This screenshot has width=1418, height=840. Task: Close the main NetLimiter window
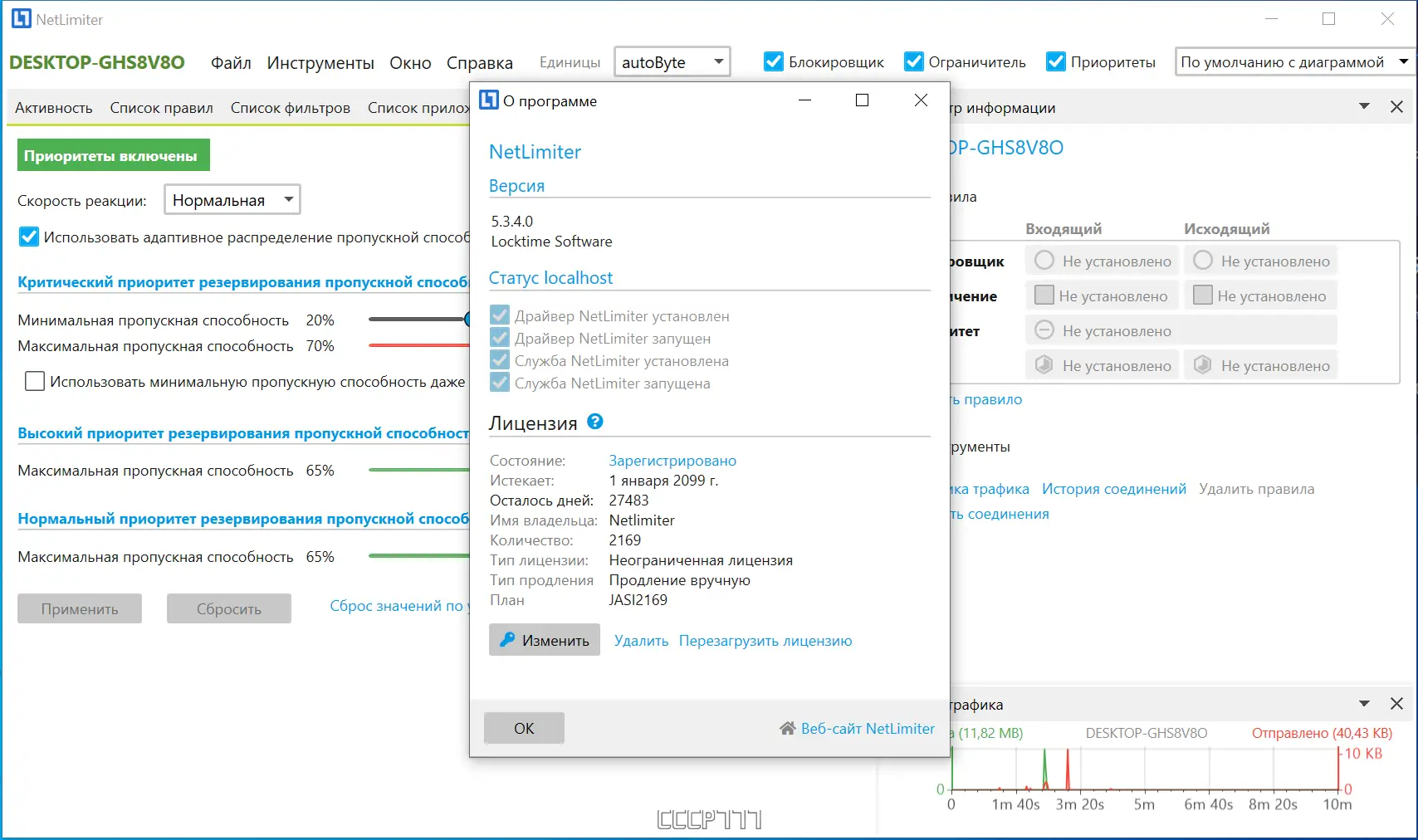1387,19
